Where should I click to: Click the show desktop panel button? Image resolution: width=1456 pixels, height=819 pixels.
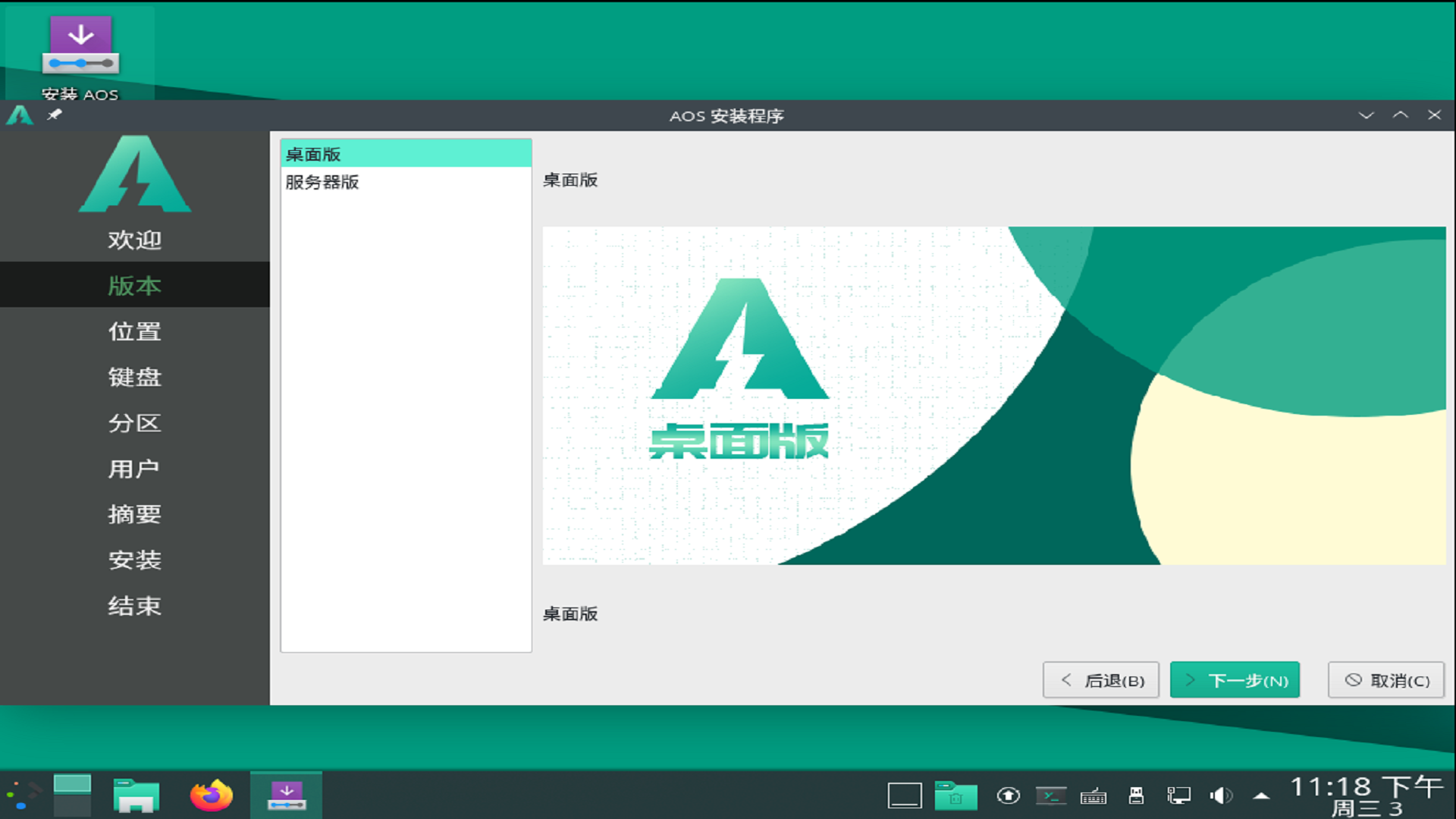point(905,795)
